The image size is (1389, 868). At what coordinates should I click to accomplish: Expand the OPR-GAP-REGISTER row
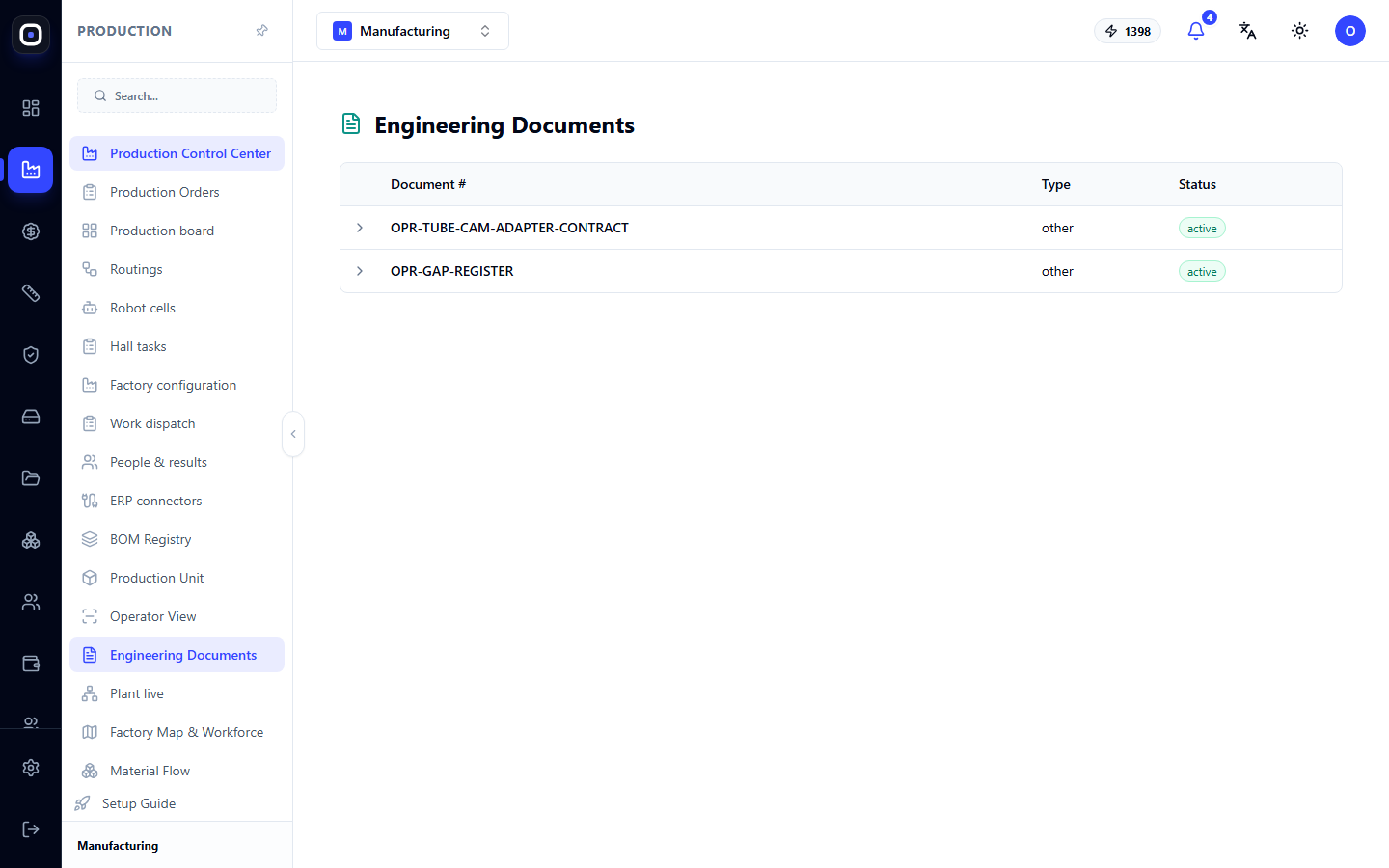click(360, 271)
